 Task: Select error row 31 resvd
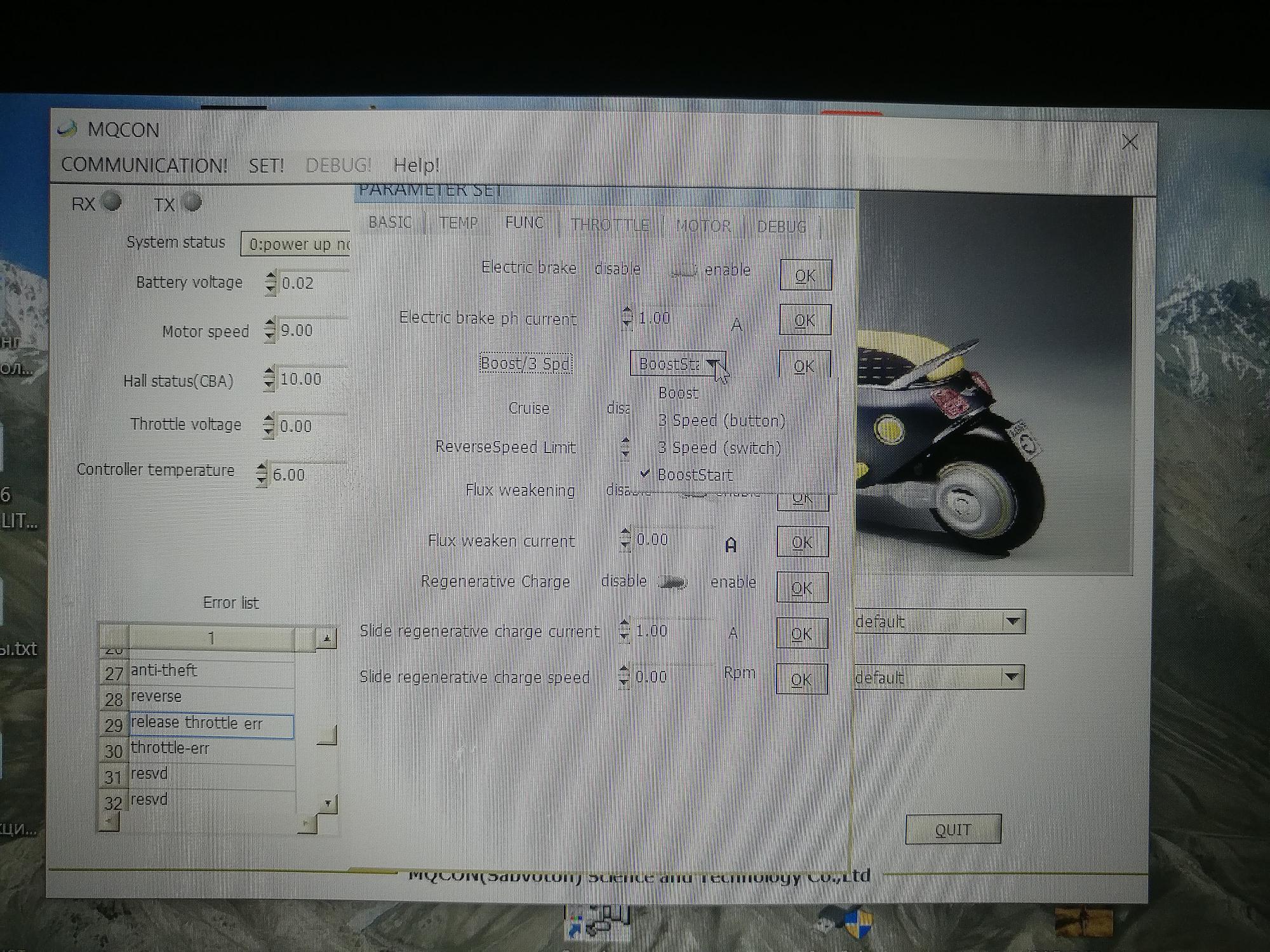[211, 775]
